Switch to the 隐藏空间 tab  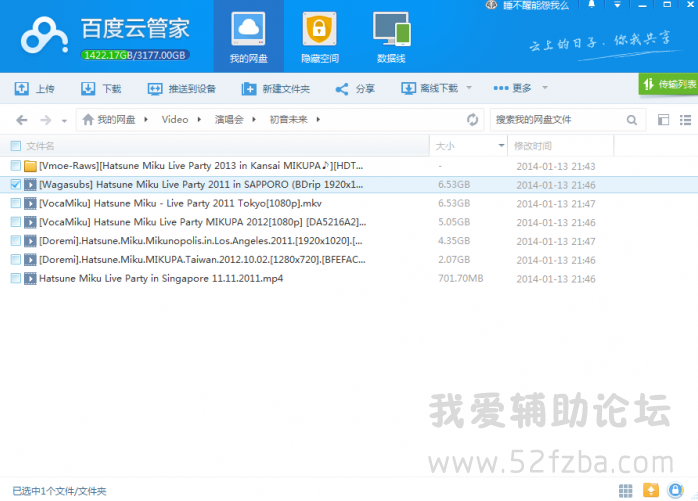320,37
